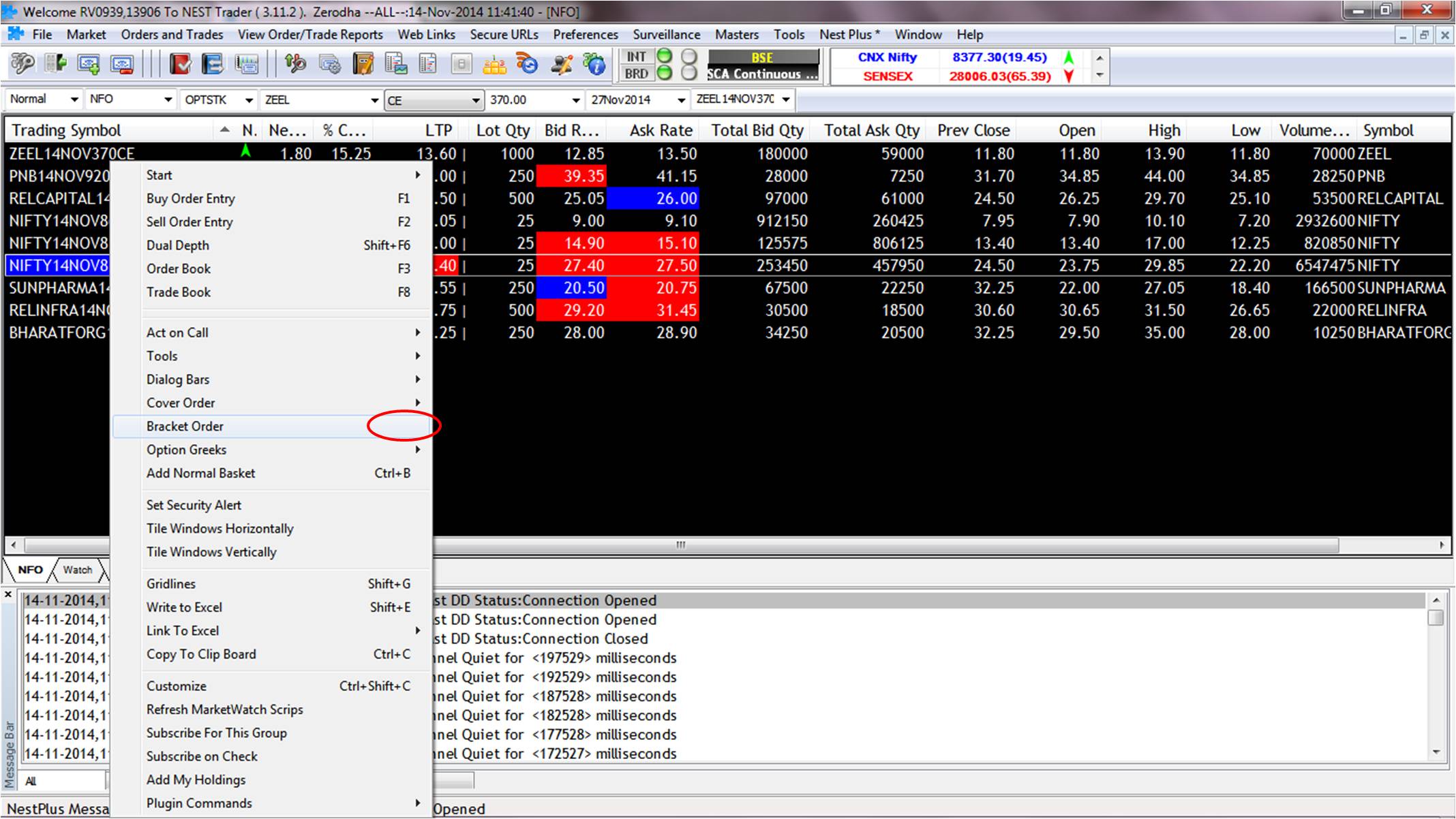Click the green up arrow beside CNX Nifty
1456x819 pixels.
tap(1069, 58)
